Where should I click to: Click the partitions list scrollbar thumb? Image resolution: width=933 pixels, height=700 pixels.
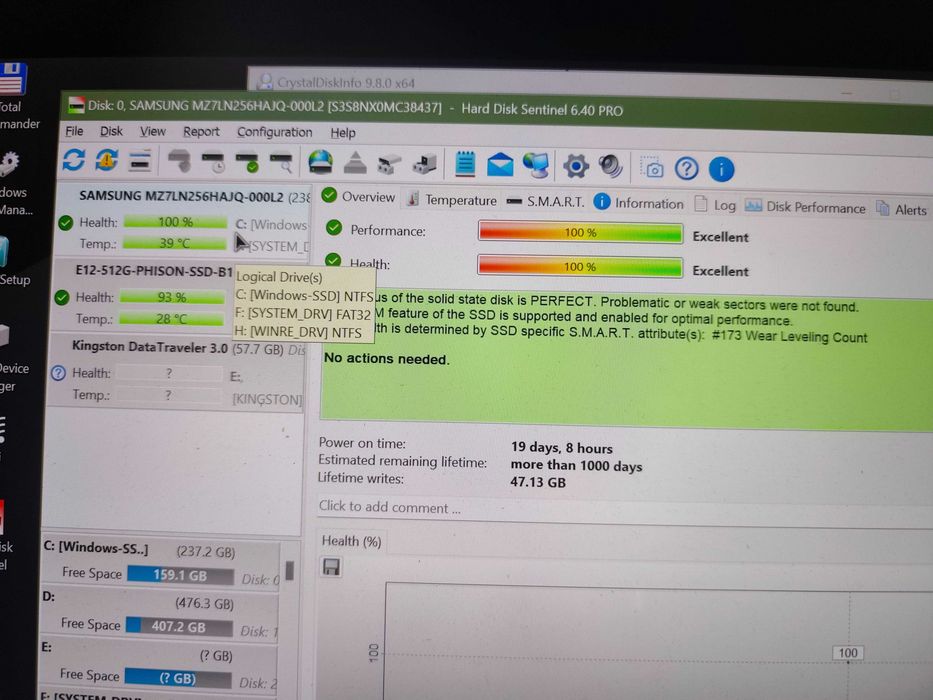(290, 570)
